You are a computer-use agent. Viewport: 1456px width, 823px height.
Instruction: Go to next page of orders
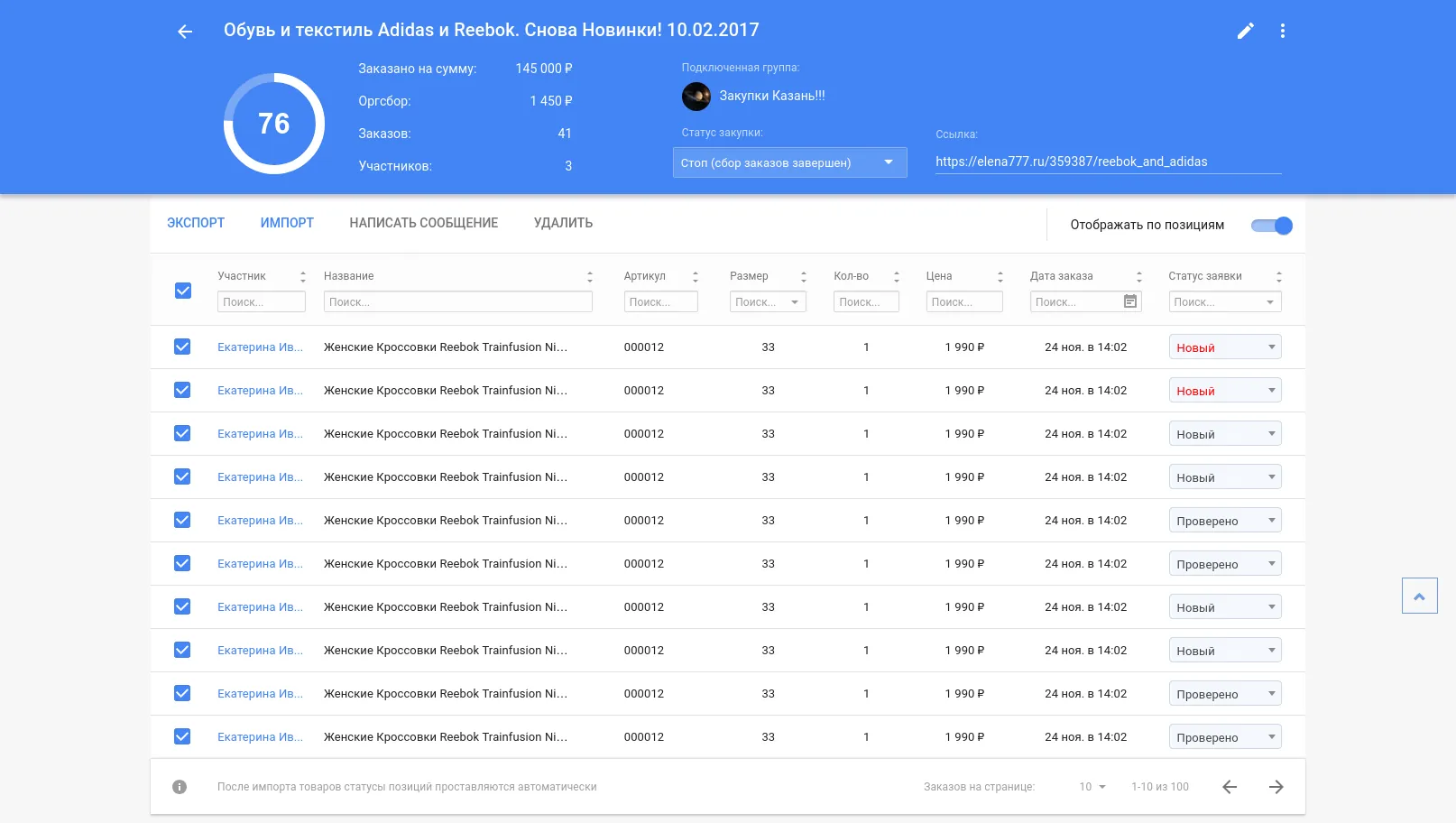(x=1276, y=787)
